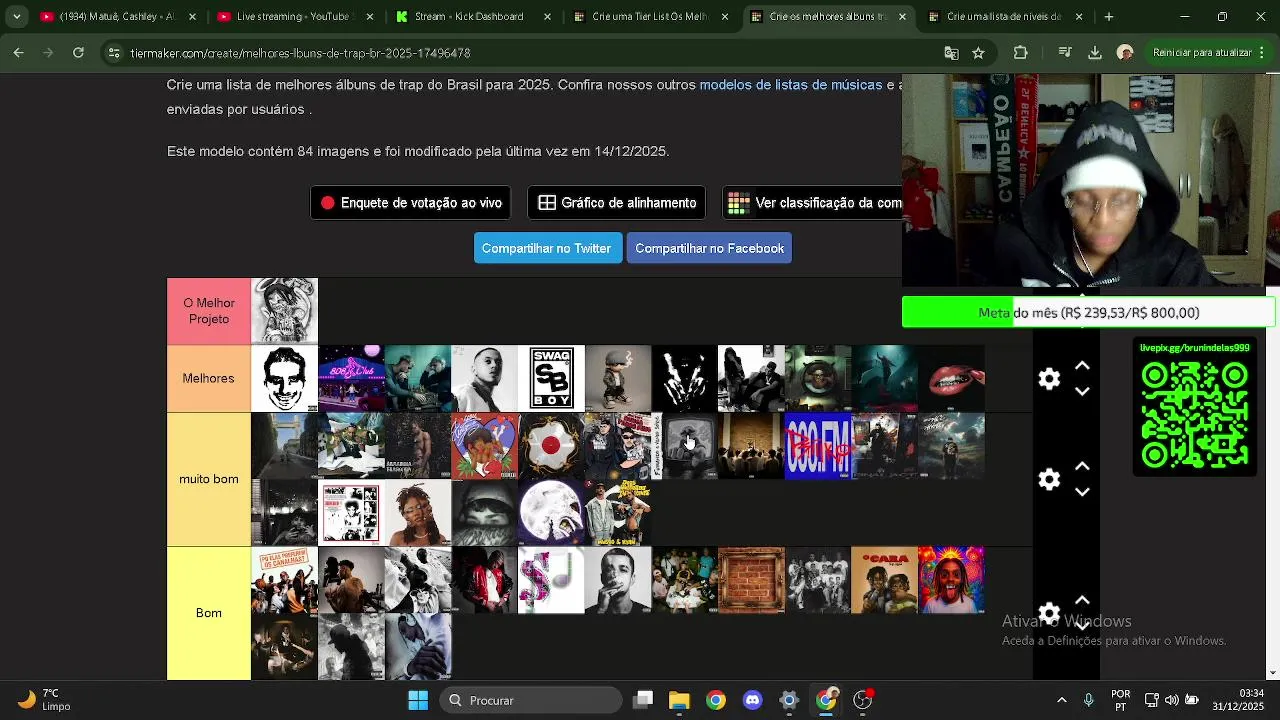The width and height of the screenshot is (1280, 720).
Task: Click Ver classificação da comunidade button
Action: coord(812,203)
